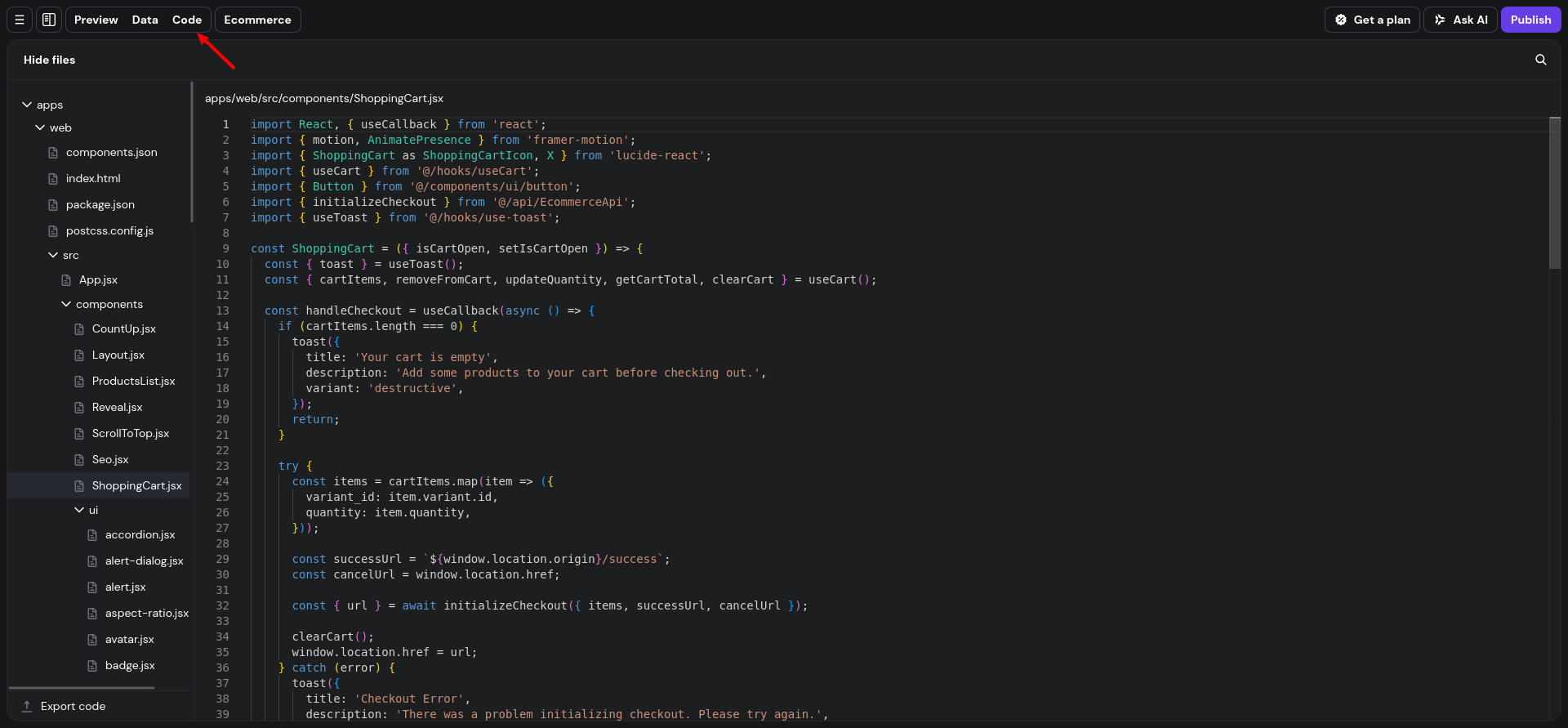Click the file icon beside alert.jsx
The image size is (1568, 728).
click(x=92, y=587)
